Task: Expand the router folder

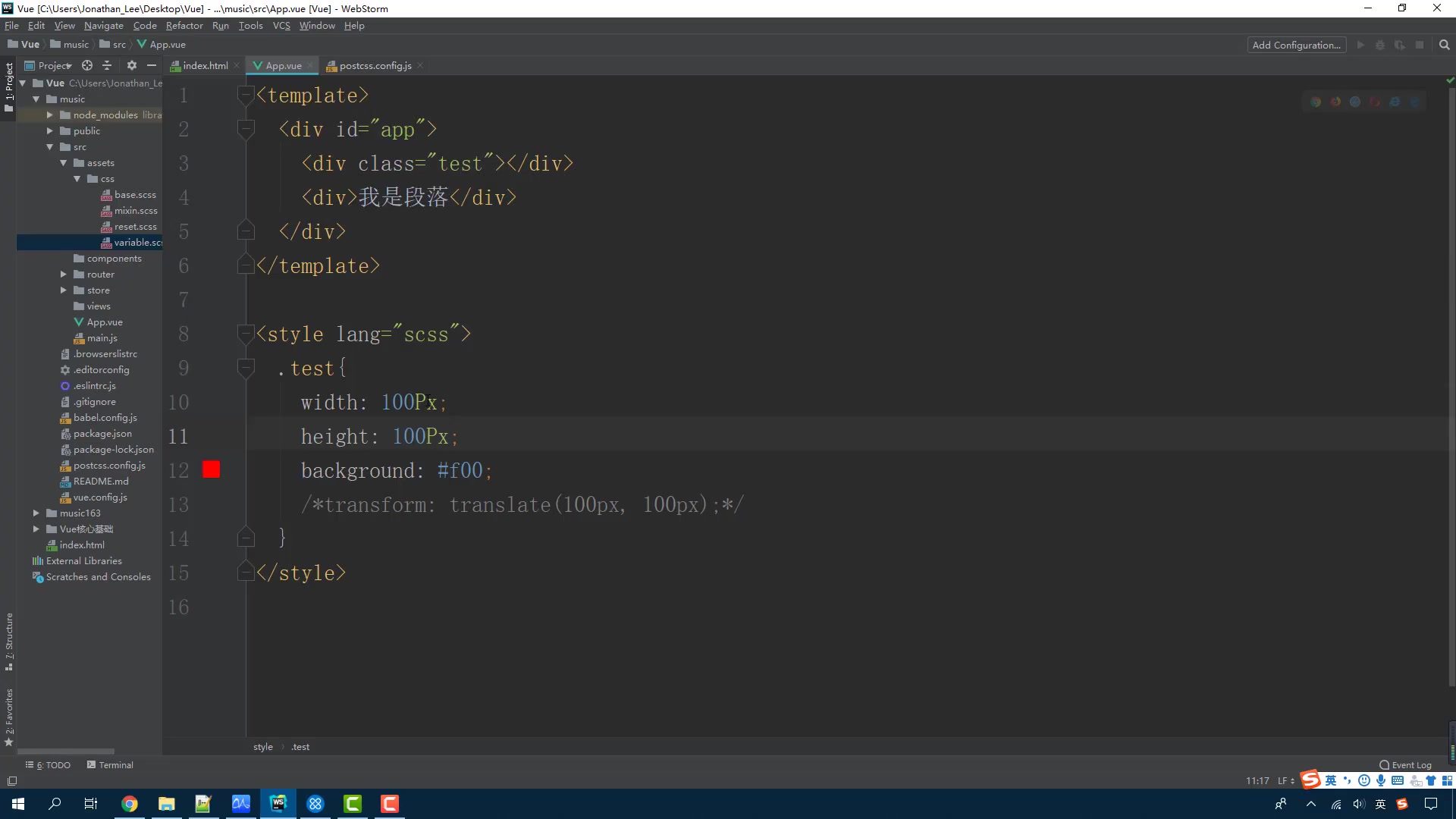Action: (x=63, y=275)
